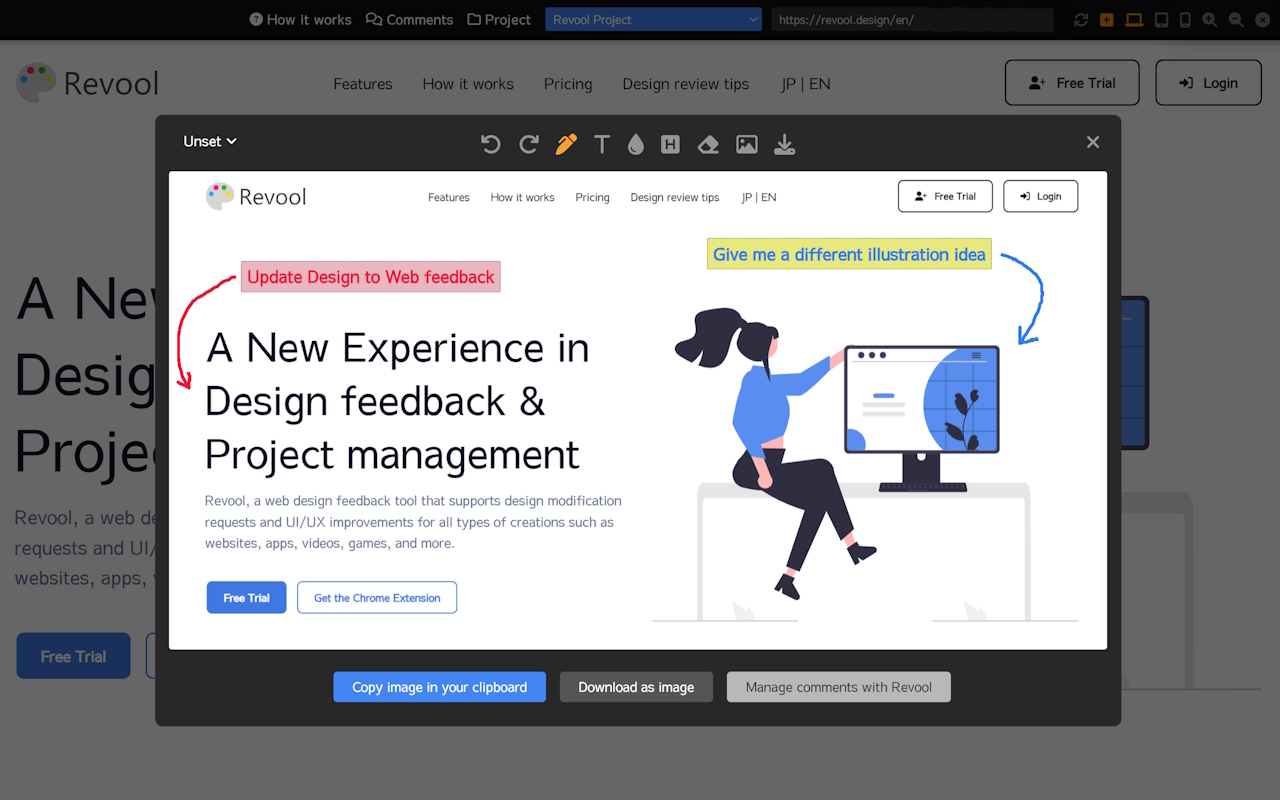The height and width of the screenshot is (800, 1280).
Task: Click JP | EN language switch on background page
Action: click(806, 84)
